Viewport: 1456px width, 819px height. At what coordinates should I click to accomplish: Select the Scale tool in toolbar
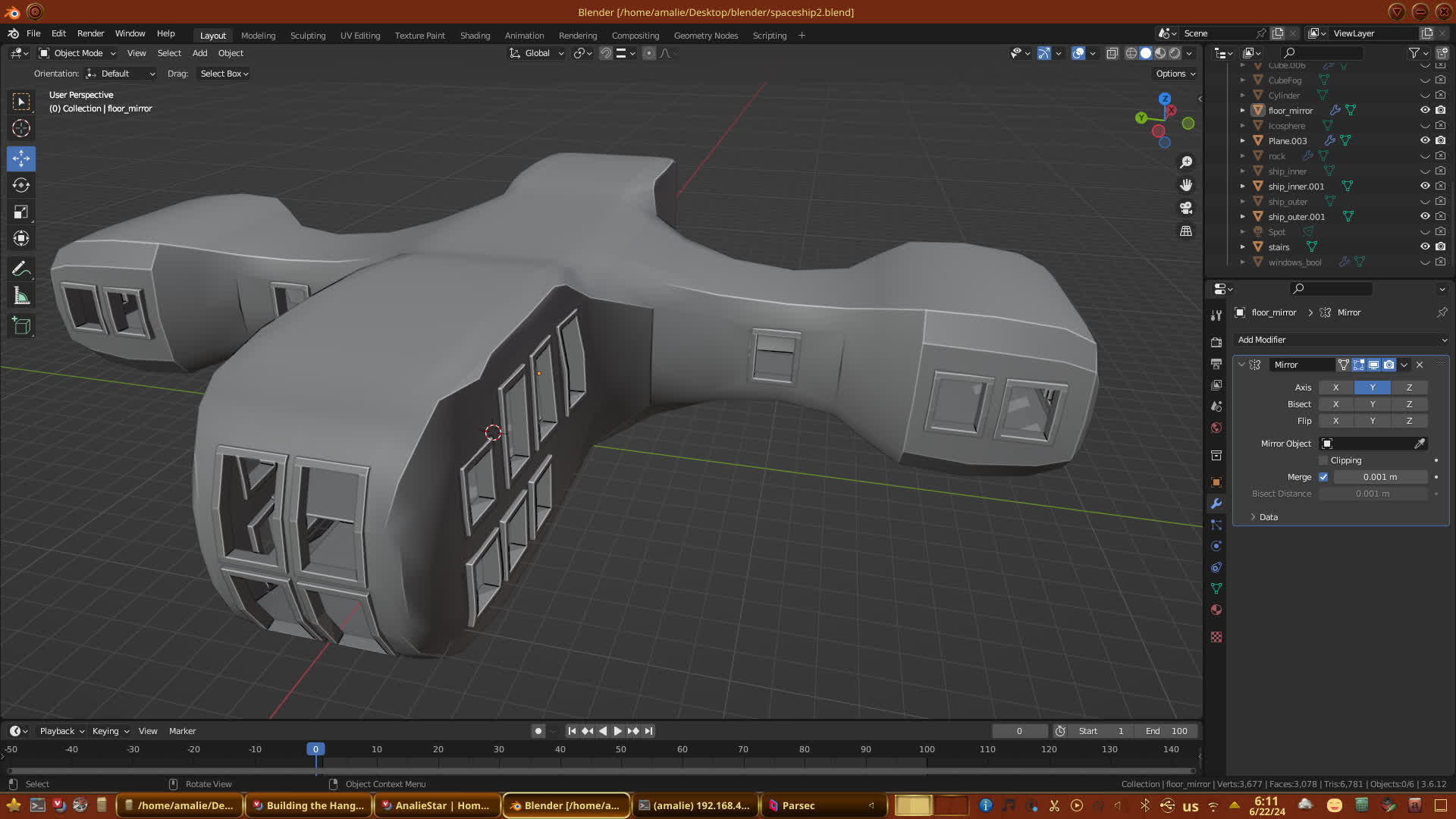[21, 212]
